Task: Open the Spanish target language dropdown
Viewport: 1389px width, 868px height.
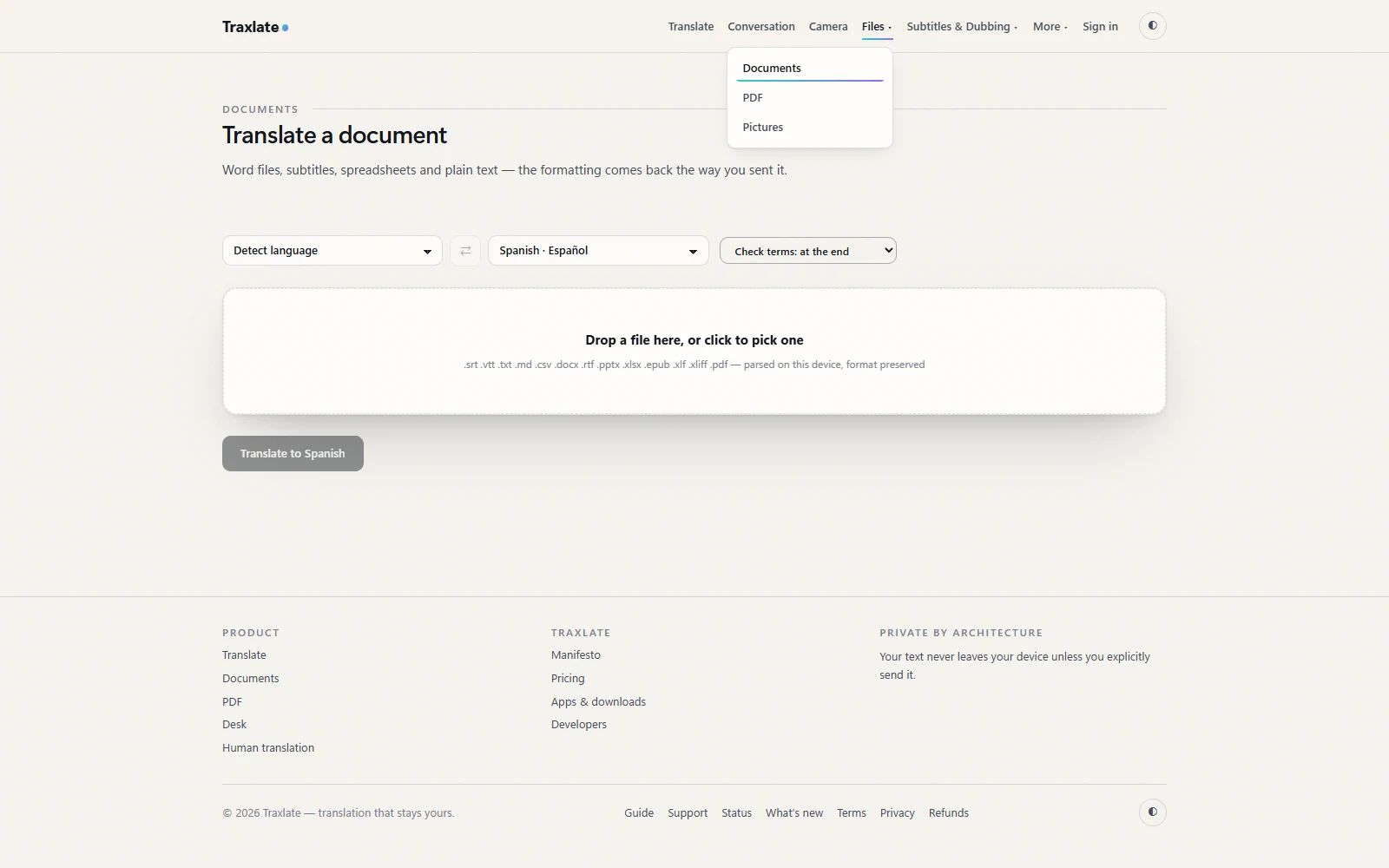Action: point(598,251)
